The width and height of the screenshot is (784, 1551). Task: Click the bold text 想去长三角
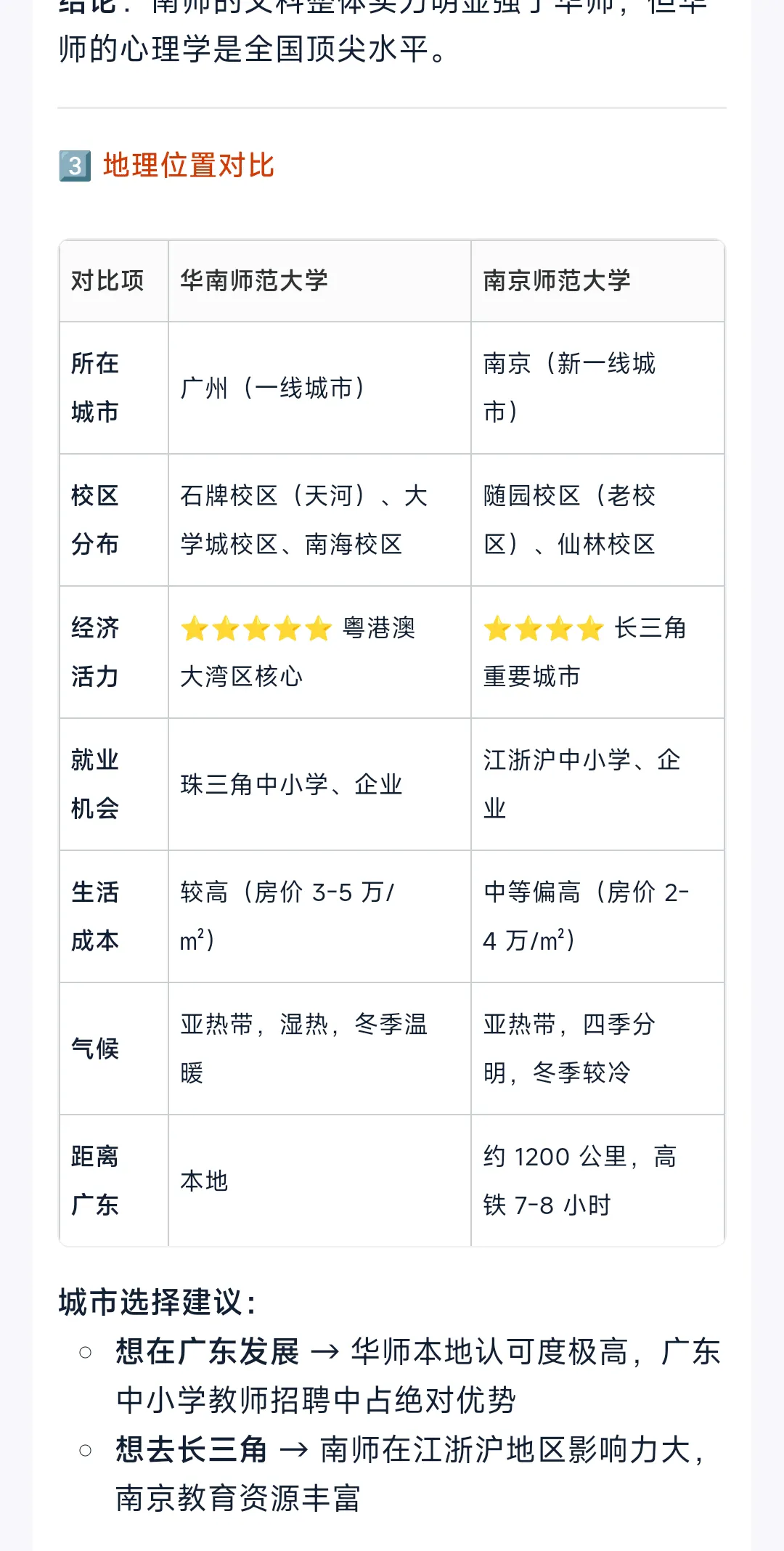192,1450
